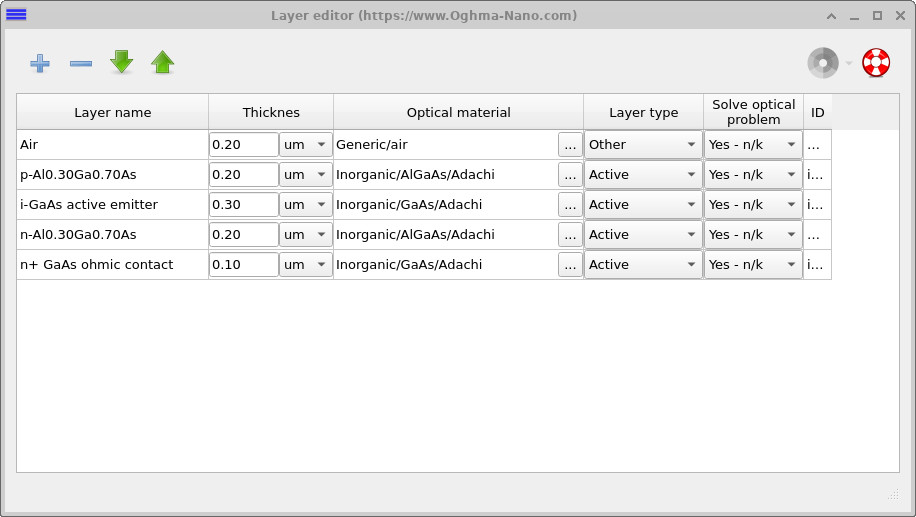
Task: Edit thickness value of n-Al0.30Ga0.70As layer
Action: (244, 234)
